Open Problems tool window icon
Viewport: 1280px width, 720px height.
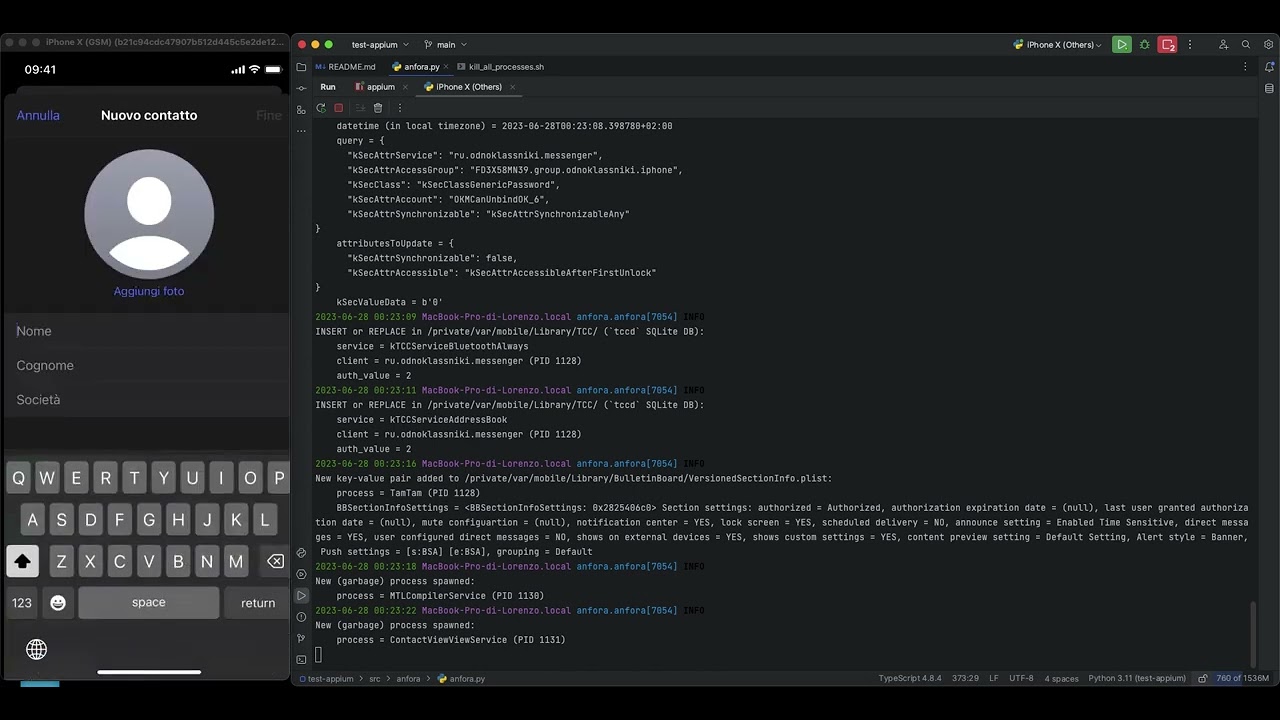click(x=301, y=616)
